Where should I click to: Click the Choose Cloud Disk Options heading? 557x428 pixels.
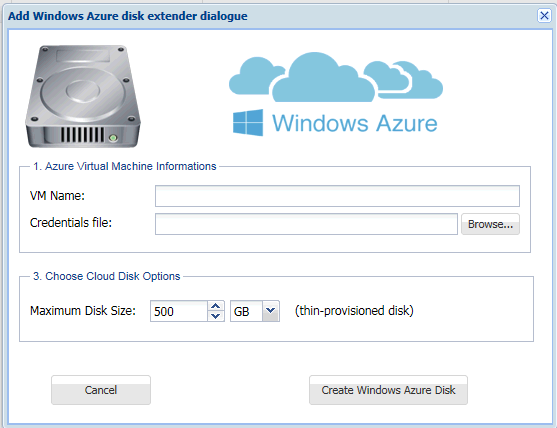coord(107,276)
